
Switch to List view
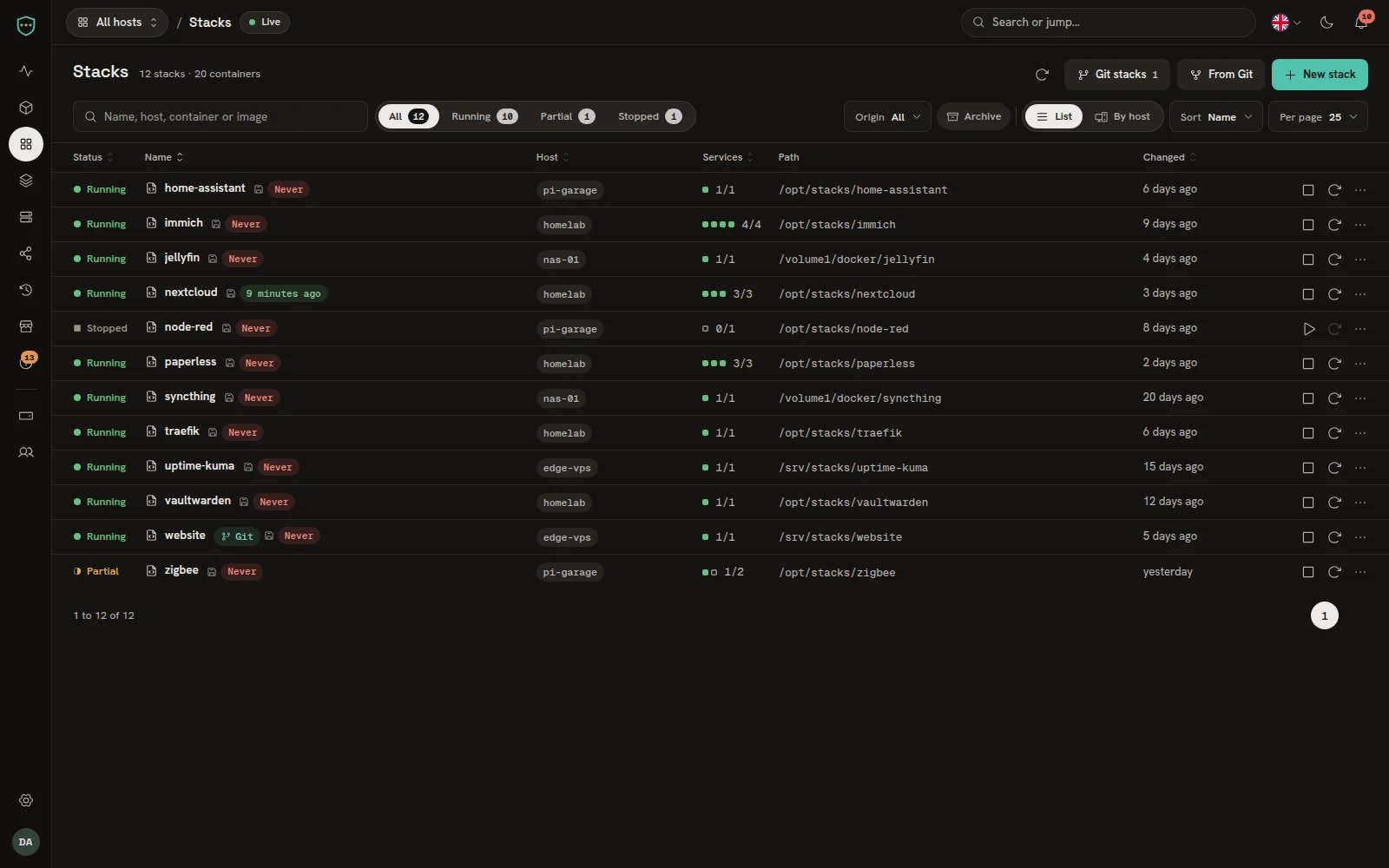click(x=1054, y=116)
